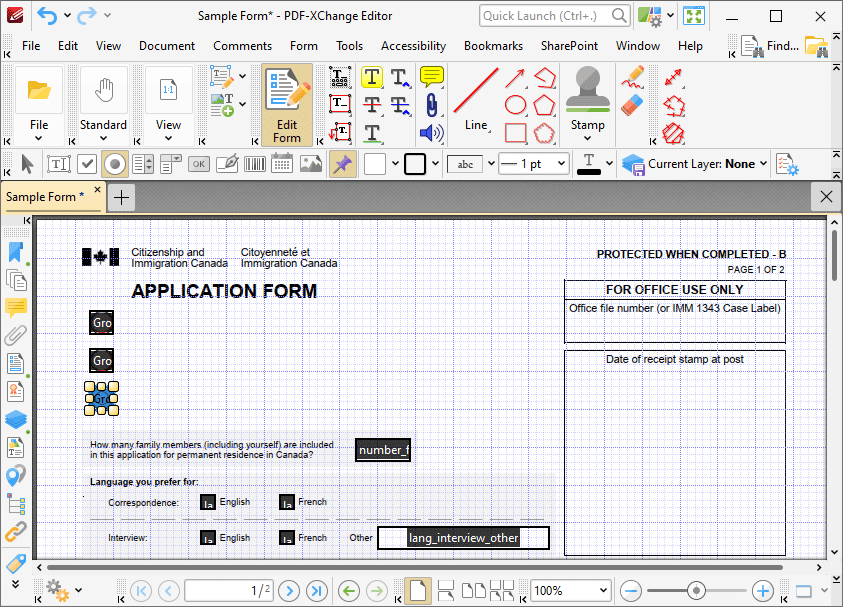Open the Accessibility menu
Screen dimensions: 843x607
click(413, 46)
